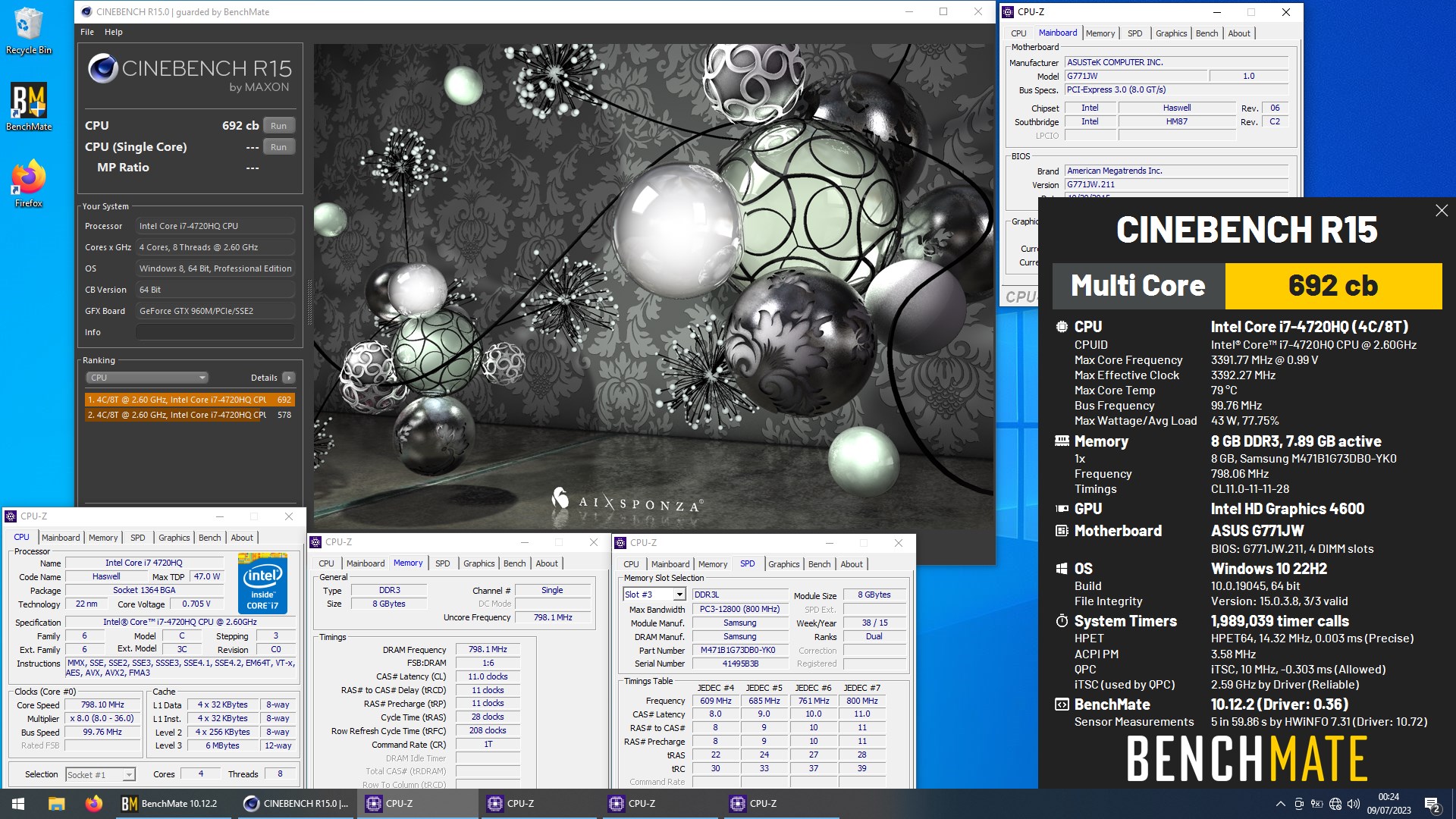1456x819 pixels.
Task: Activate the first CPU-Z taskbar button
Action: (x=417, y=803)
